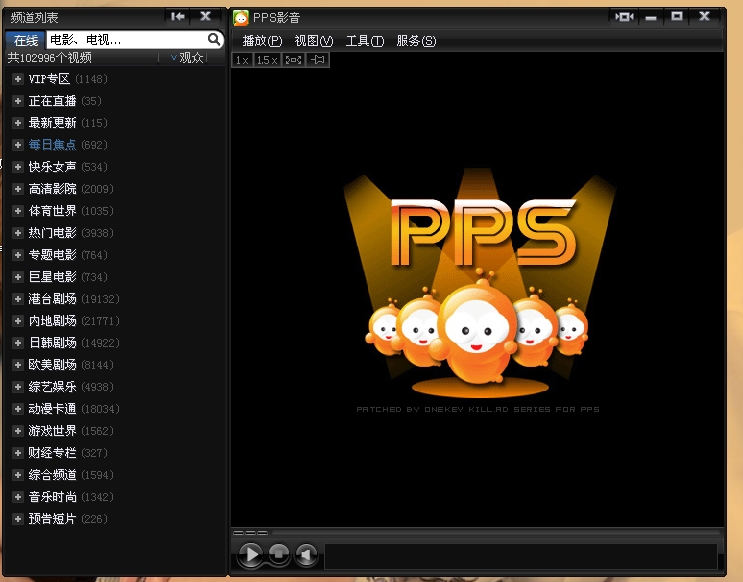Click the video count text 共102996个视频
Image resolution: width=743 pixels, height=582 pixels.
[49, 58]
